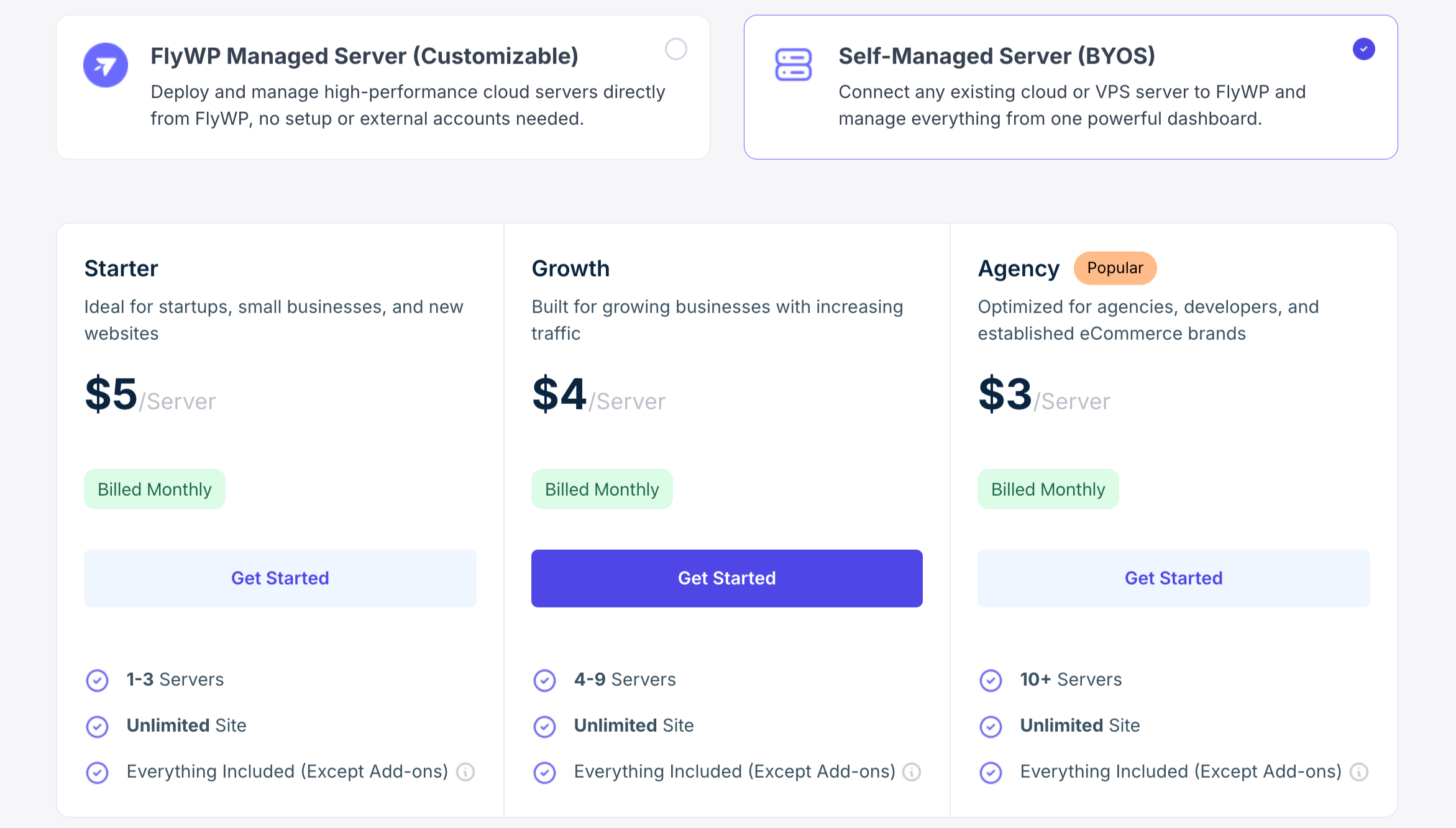
Task: Click Get Started in the Starter plan
Action: point(280,578)
